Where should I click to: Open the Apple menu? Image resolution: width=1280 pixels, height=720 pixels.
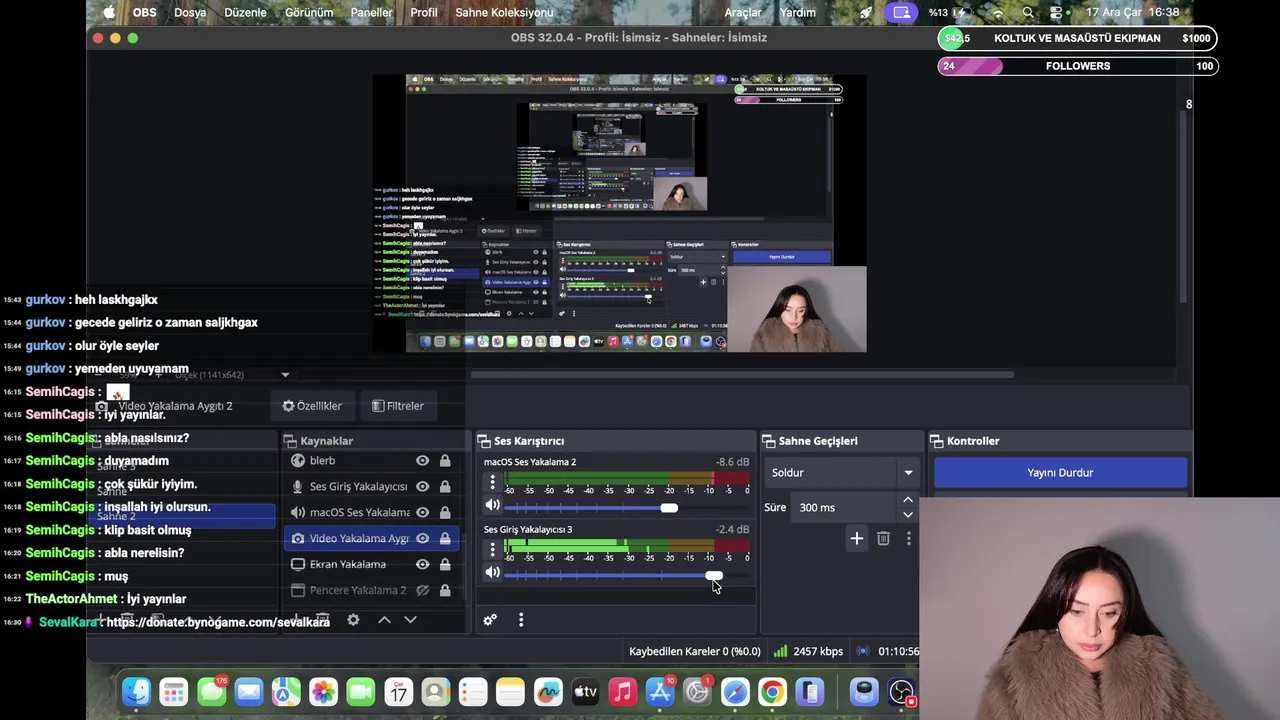[x=109, y=12]
